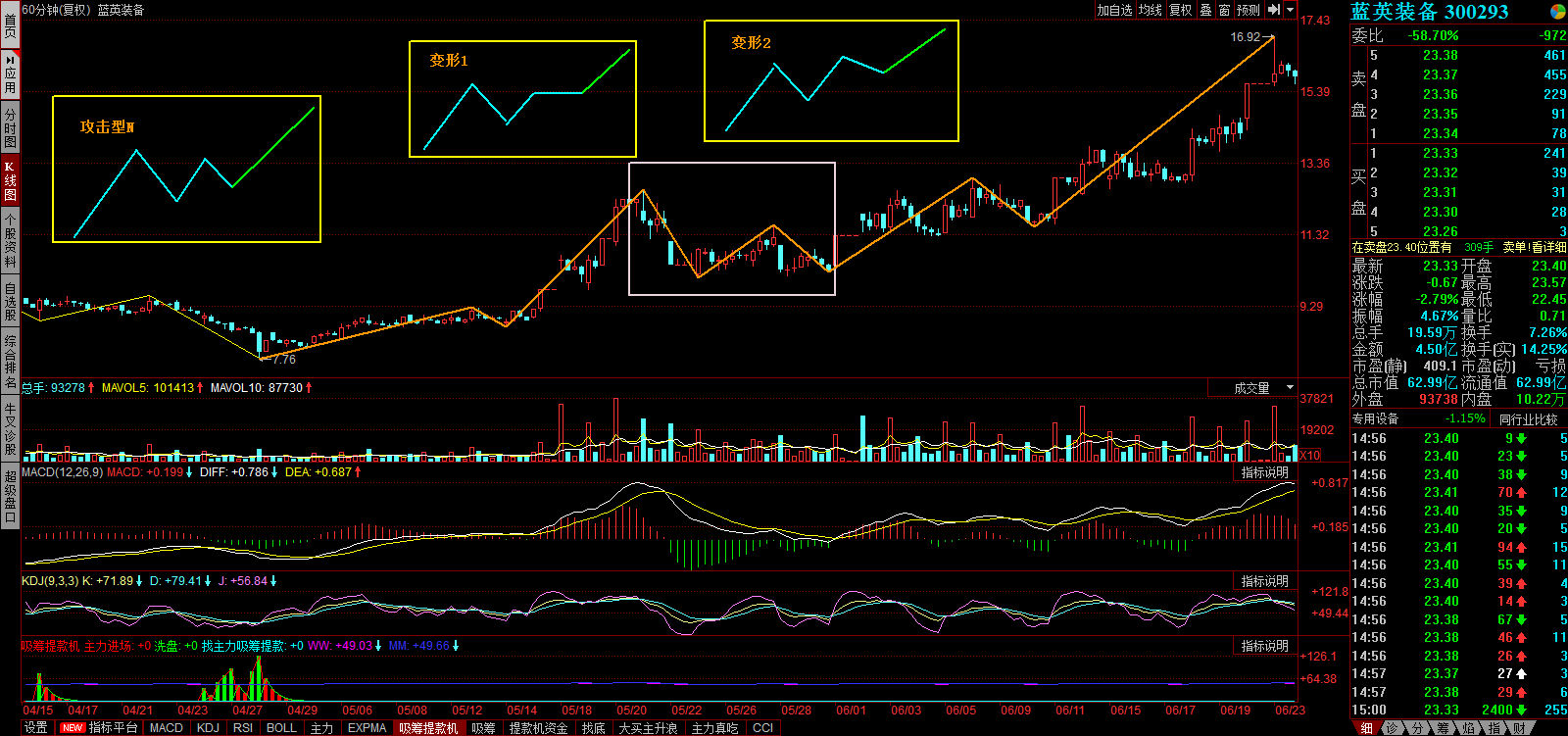Image resolution: width=1568 pixels, height=736 pixels.
Task: Click the 15:00 trade row with 2400 volume
Action: 1459,710
